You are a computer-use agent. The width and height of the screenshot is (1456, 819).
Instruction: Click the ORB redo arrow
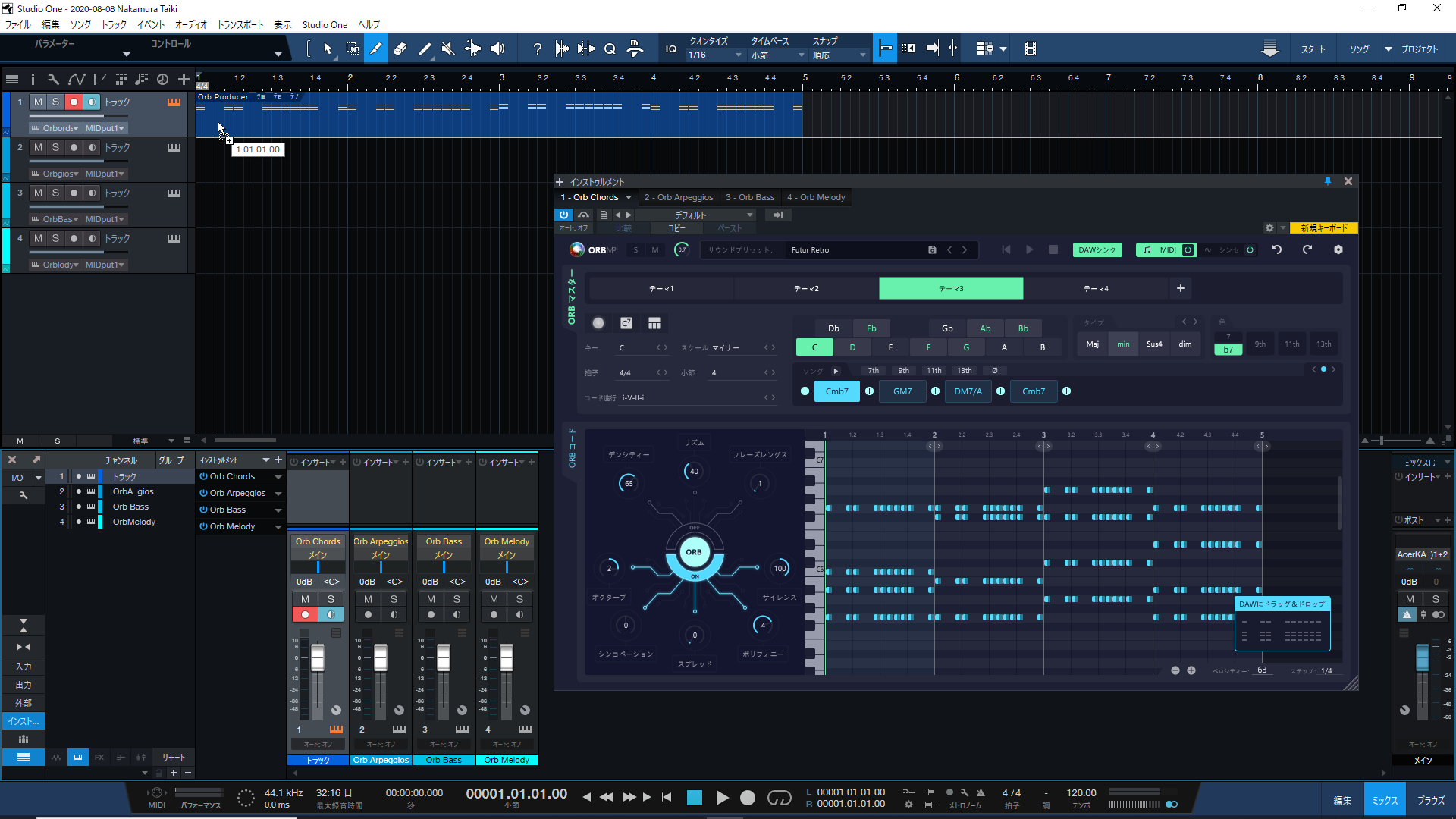click(x=1307, y=249)
